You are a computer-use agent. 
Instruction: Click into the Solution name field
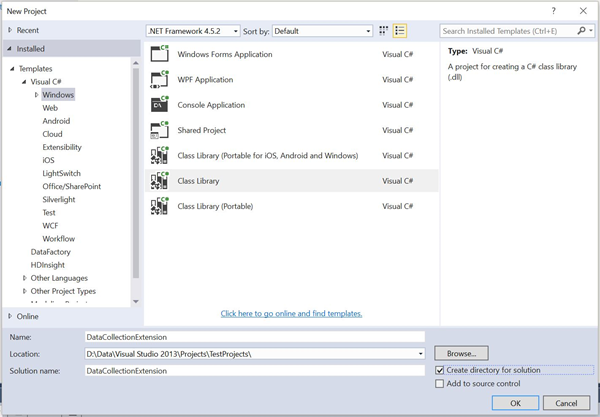point(255,371)
